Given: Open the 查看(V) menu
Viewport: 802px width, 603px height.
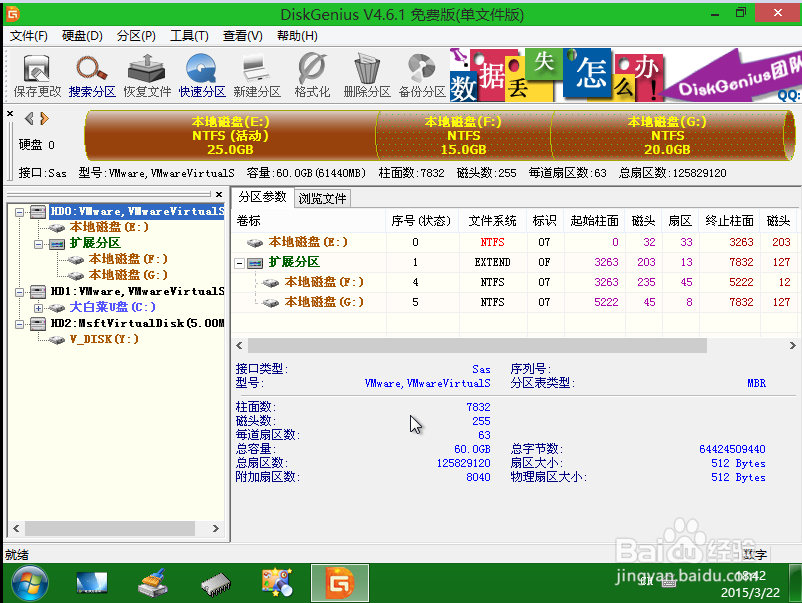Looking at the screenshot, I should click(x=242, y=36).
